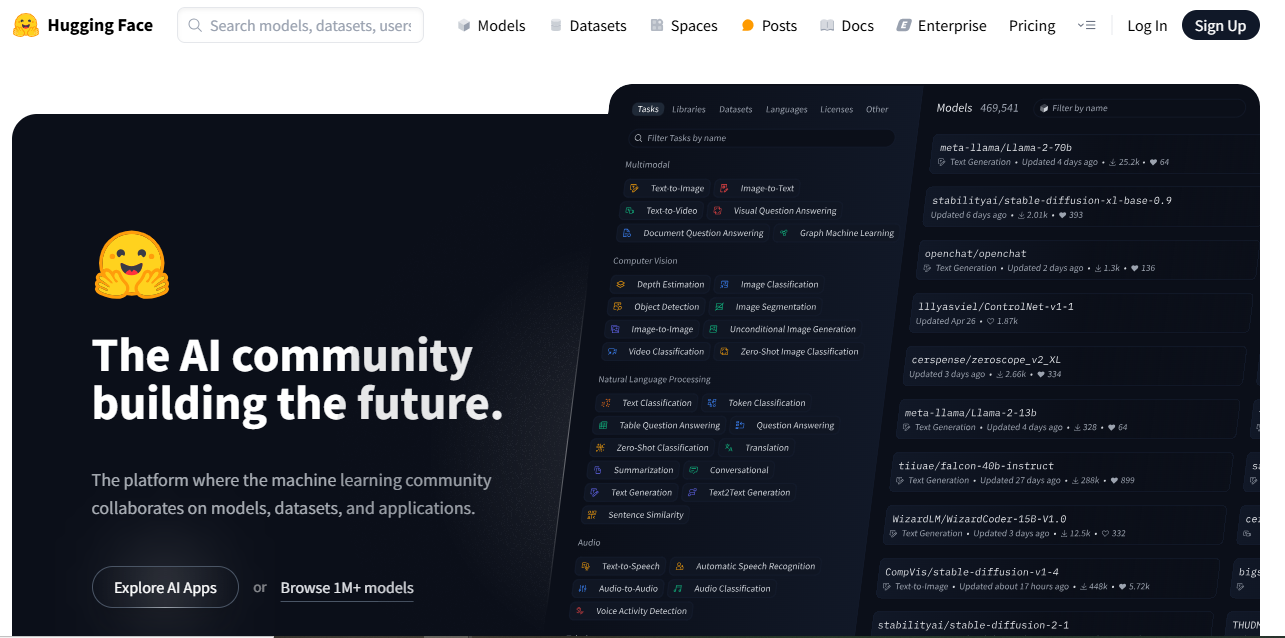This screenshot has height=638, width=1285.
Task: Click the Hugging Face emoji logo in the header
Action: [x=26, y=25]
